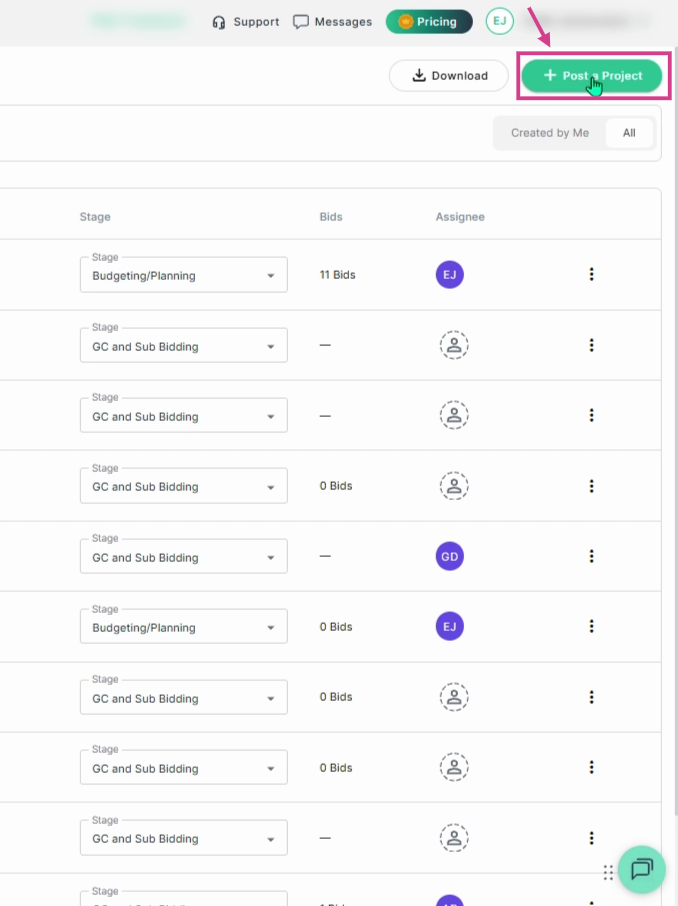
Task: Sort by the Assignee column header
Action: click(x=460, y=217)
